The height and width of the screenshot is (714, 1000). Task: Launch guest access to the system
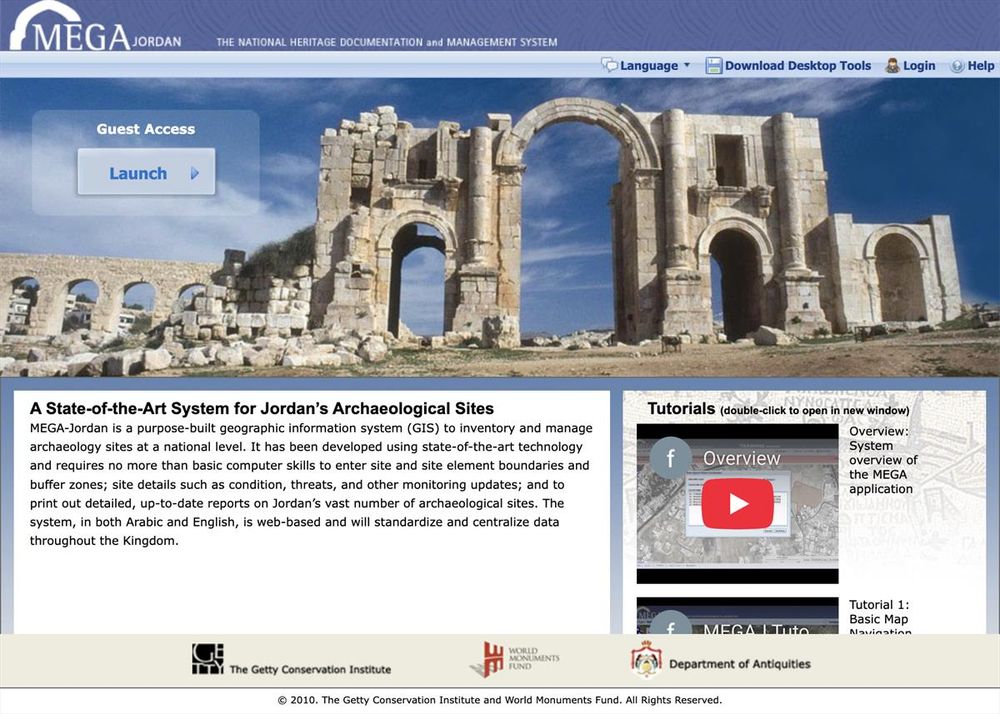pos(146,172)
